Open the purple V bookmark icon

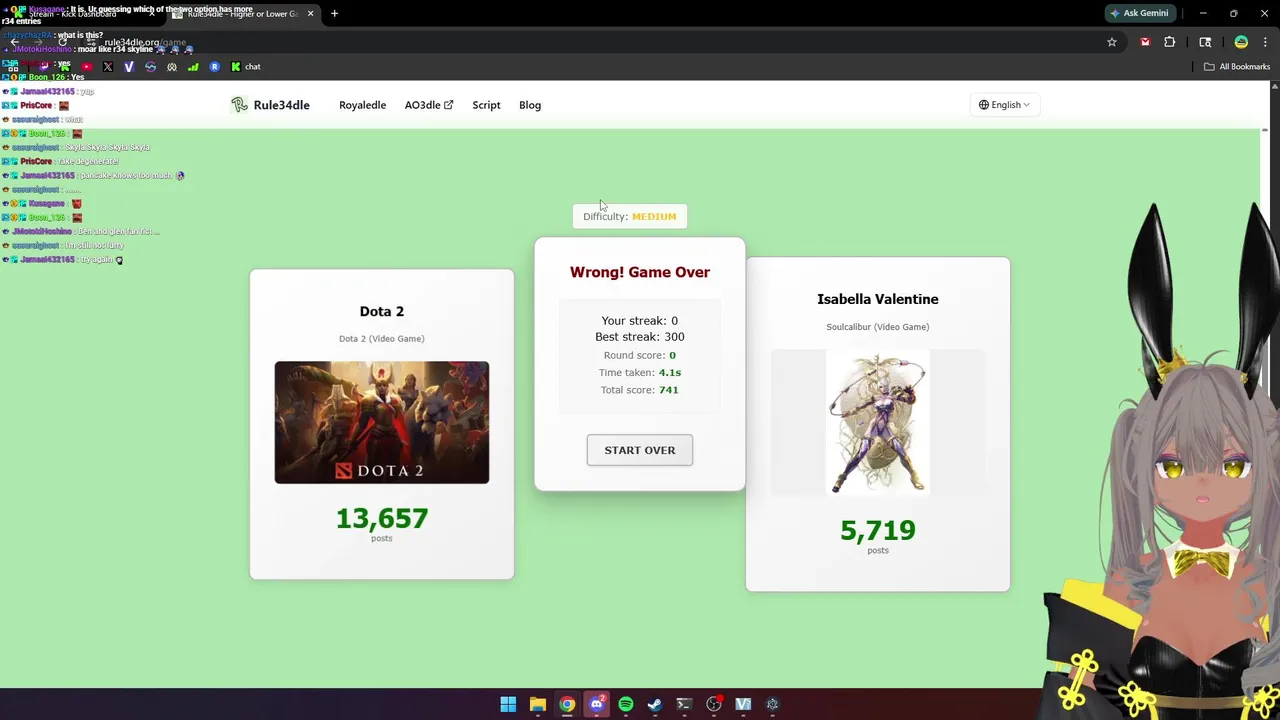[129, 67]
